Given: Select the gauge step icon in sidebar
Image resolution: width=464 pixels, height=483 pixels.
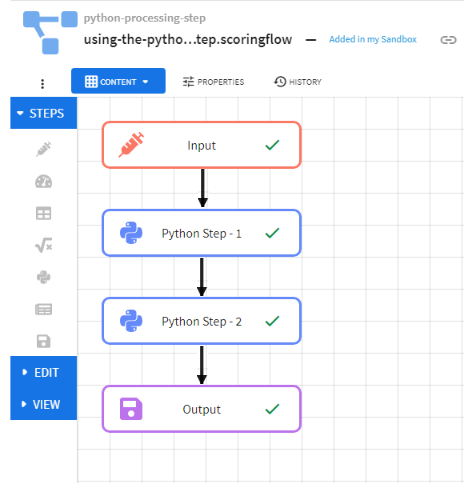Looking at the screenshot, I should tap(44, 181).
